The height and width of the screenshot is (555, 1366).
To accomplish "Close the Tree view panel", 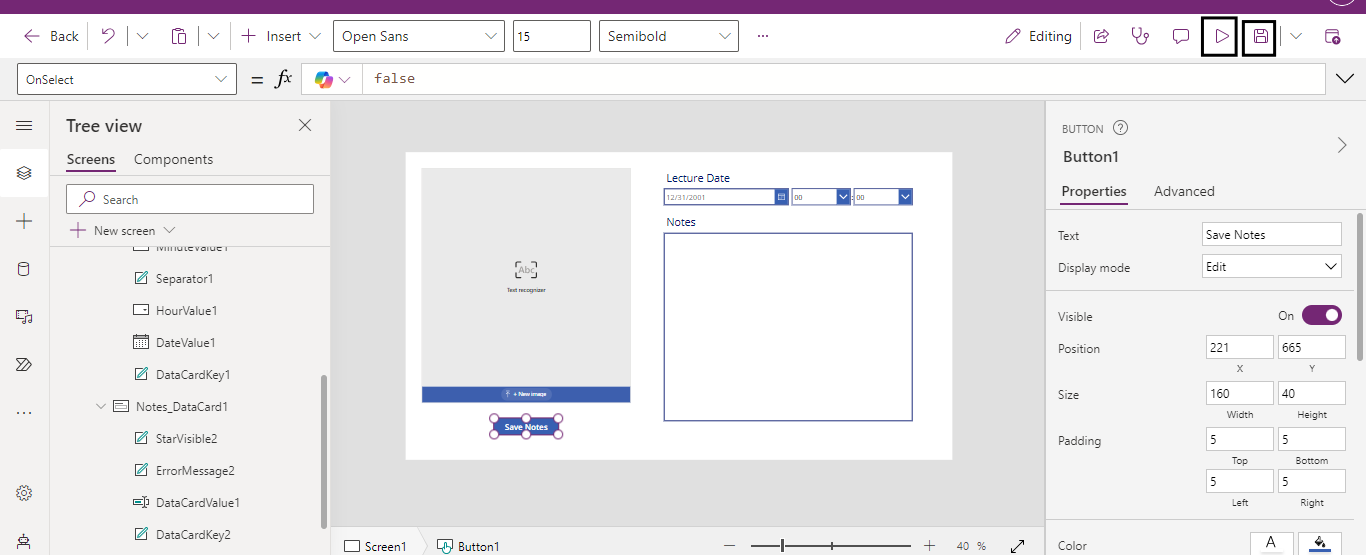I will 305,125.
